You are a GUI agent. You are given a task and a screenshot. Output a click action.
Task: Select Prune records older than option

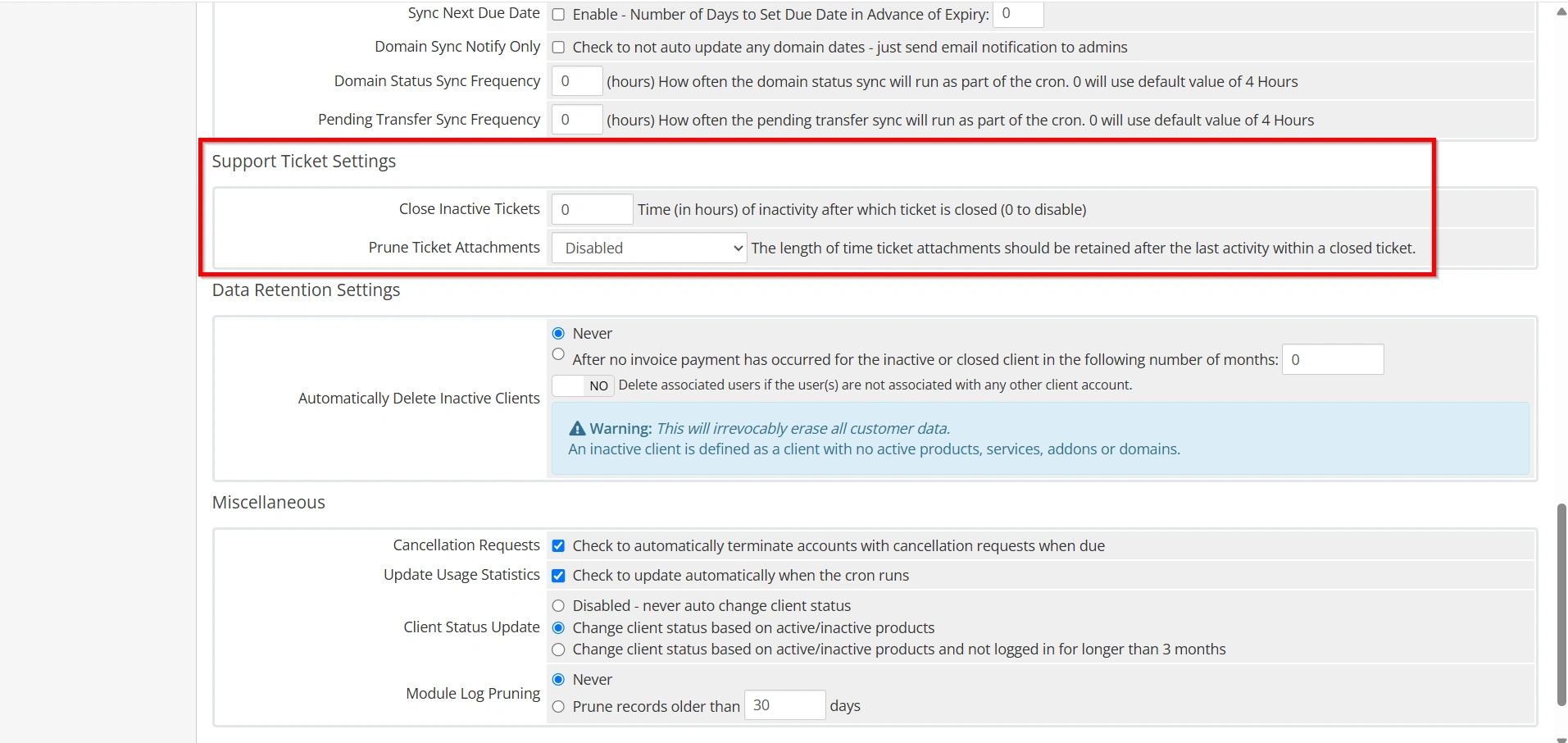pyautogui.click(x=558, y=706)
